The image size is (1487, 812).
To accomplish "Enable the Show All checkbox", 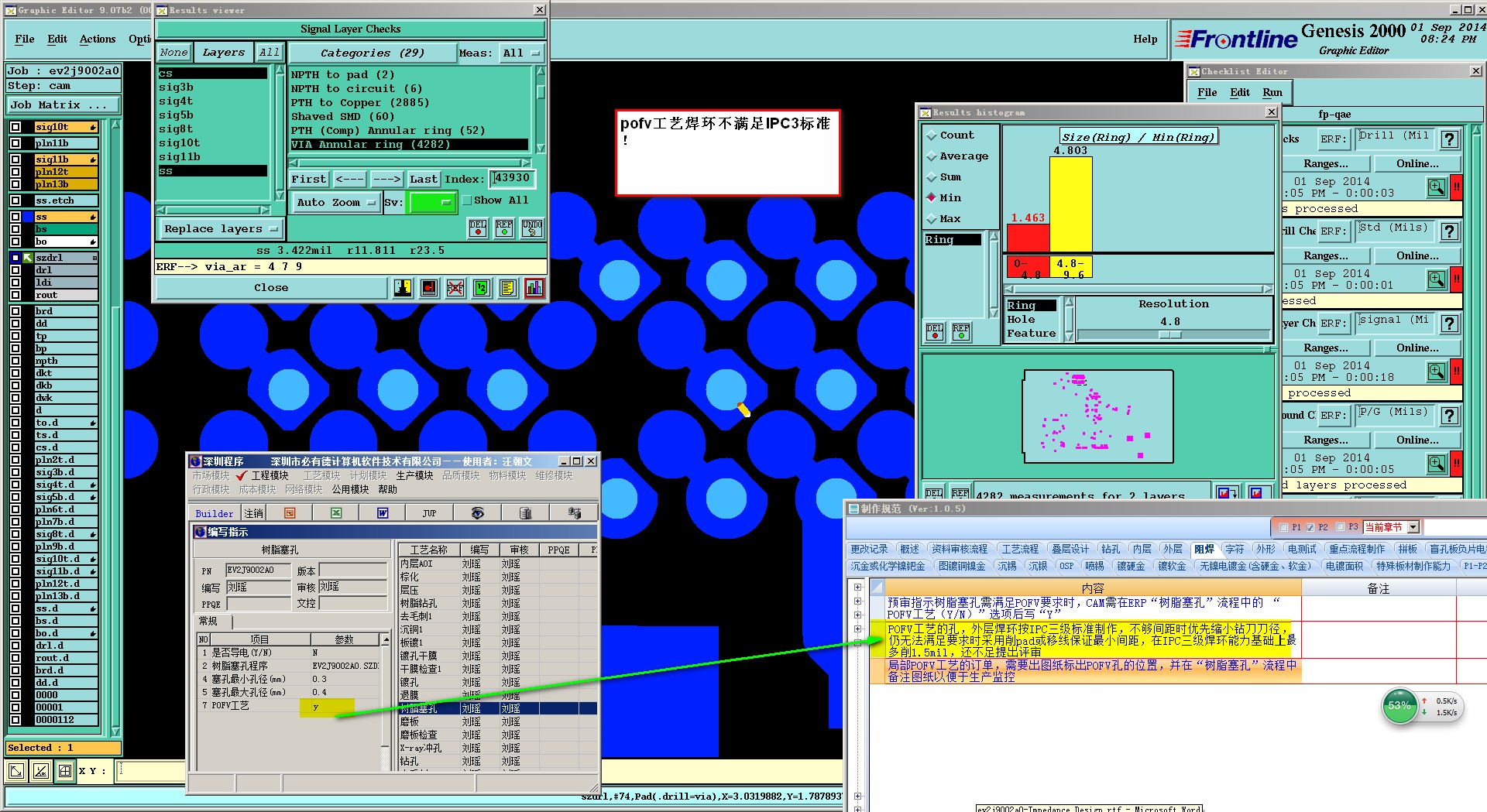I will point(467,200).
